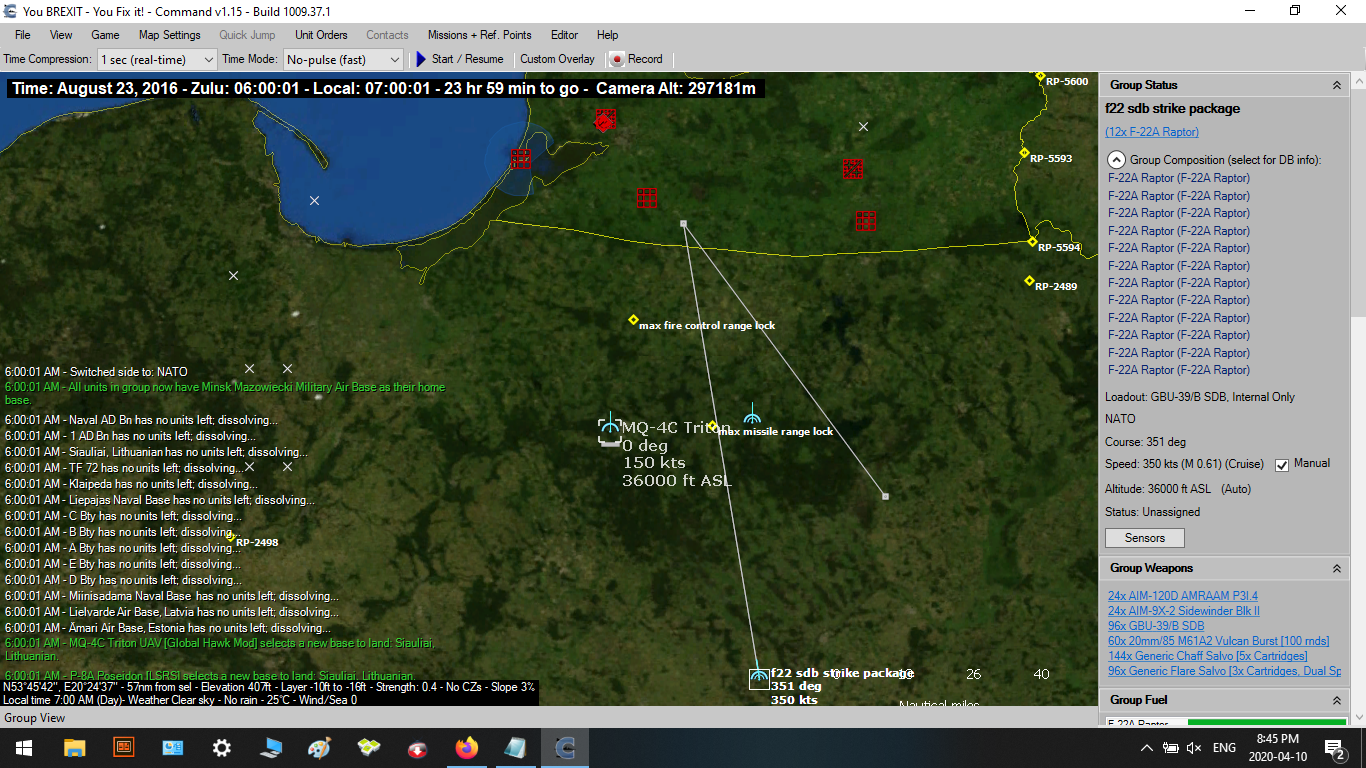Open the Missions + Ref. Points menu
The width and height of the screenshot is (1366, 768).
(x=480, y=35)
